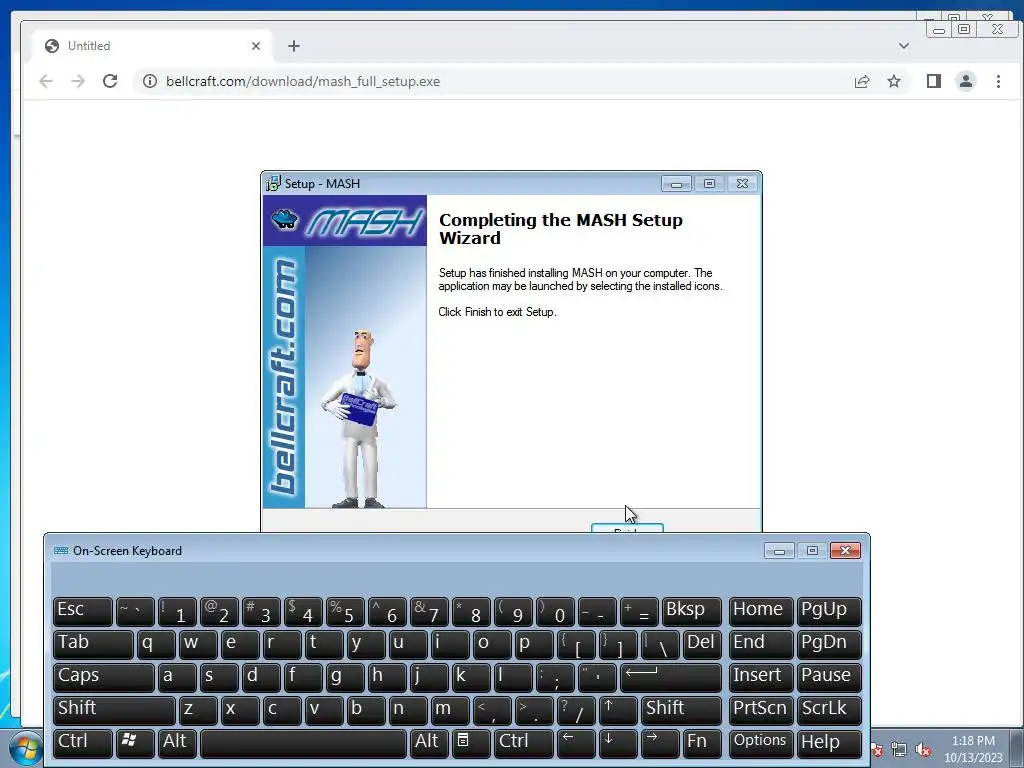Close the Setup - MASH window
This screenshot has width=1024, height=768.
click(x=743, y=184)
